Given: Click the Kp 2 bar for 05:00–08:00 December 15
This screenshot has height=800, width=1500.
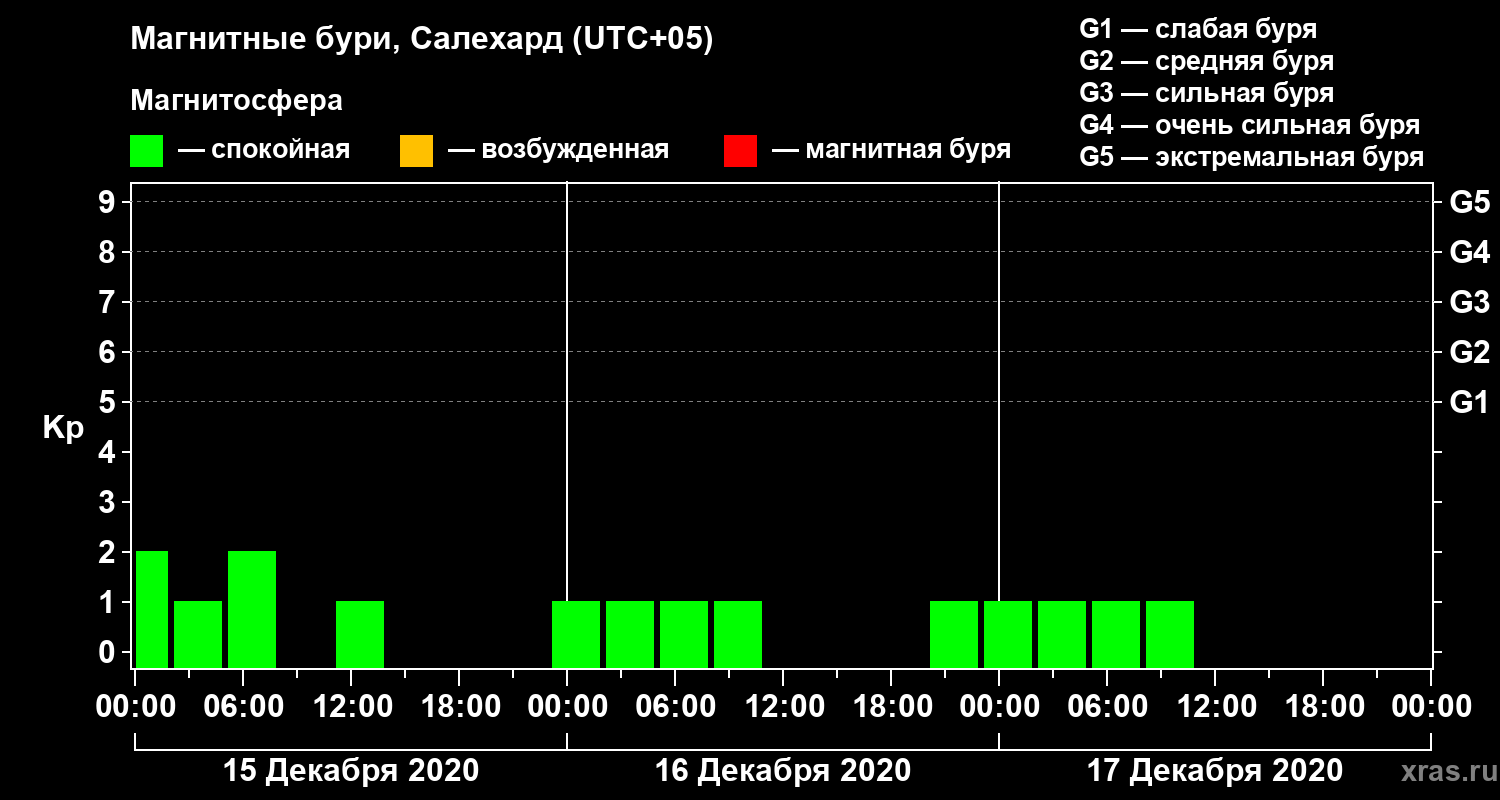Looking at the screenshot, I should (252, 609).
